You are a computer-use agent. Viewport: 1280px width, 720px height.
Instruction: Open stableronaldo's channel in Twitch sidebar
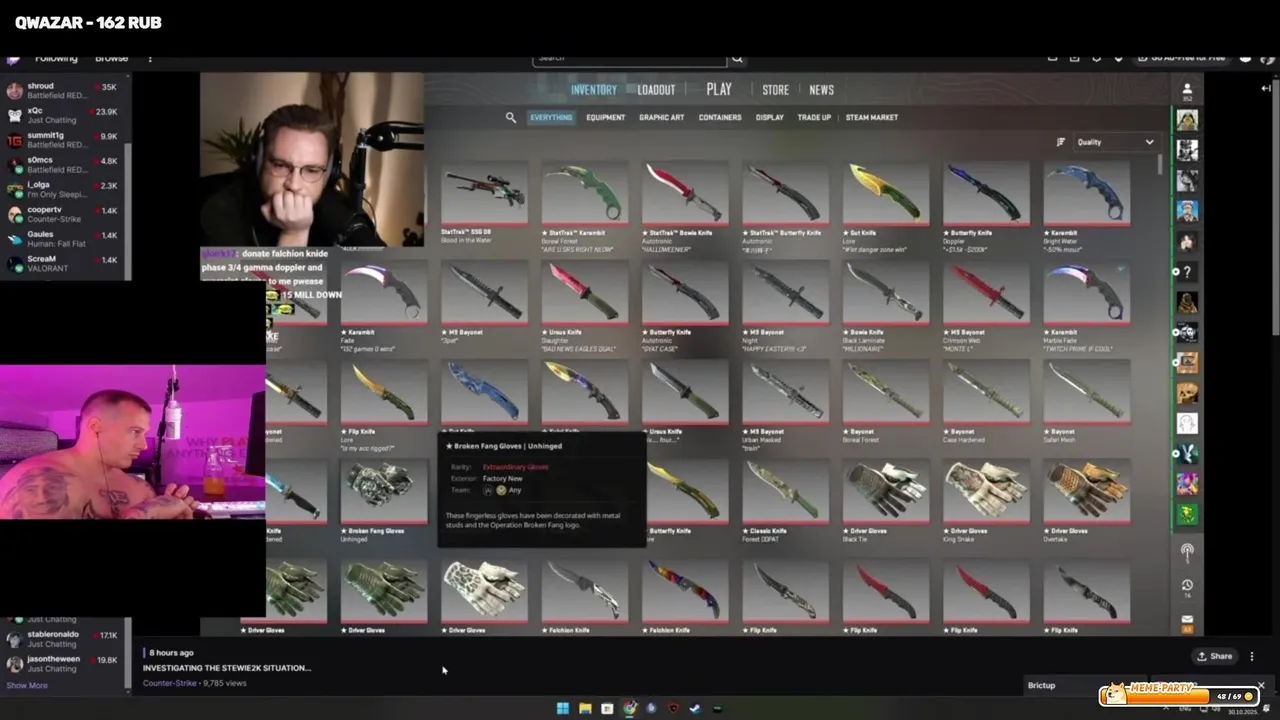[63, 639]
